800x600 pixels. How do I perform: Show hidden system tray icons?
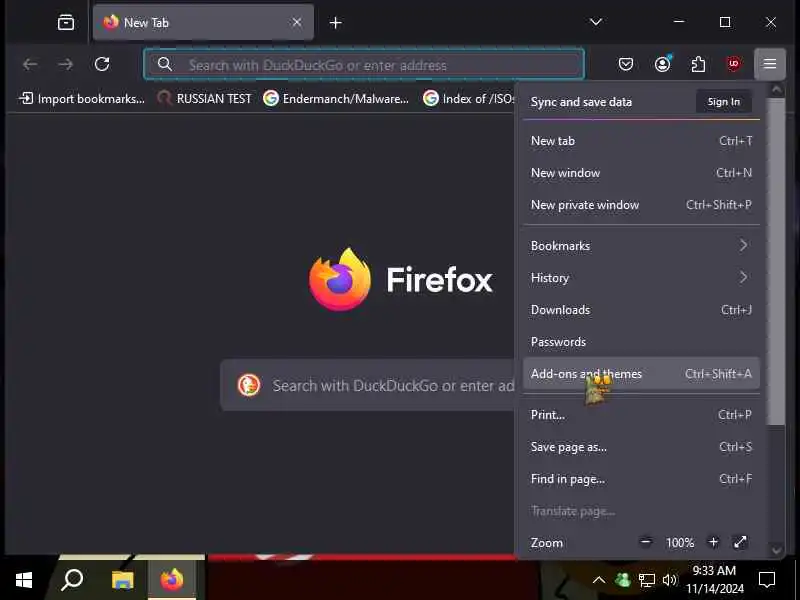click(599, 580)
